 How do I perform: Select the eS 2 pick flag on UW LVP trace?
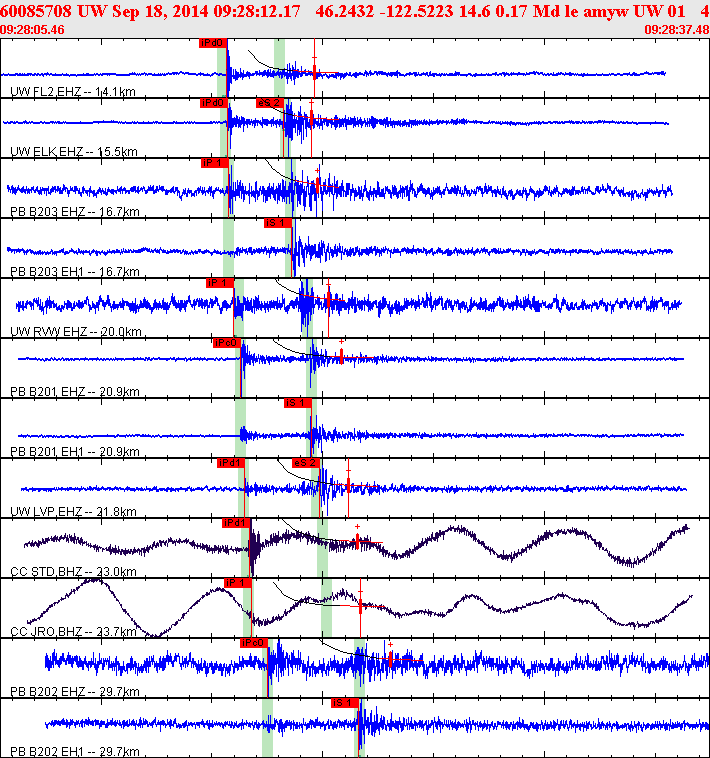[x=306, y=463]
